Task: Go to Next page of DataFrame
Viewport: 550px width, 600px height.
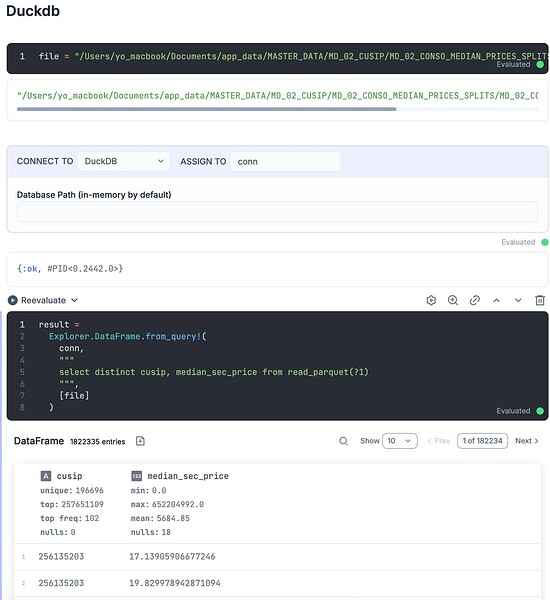Action: pos(527,441)
